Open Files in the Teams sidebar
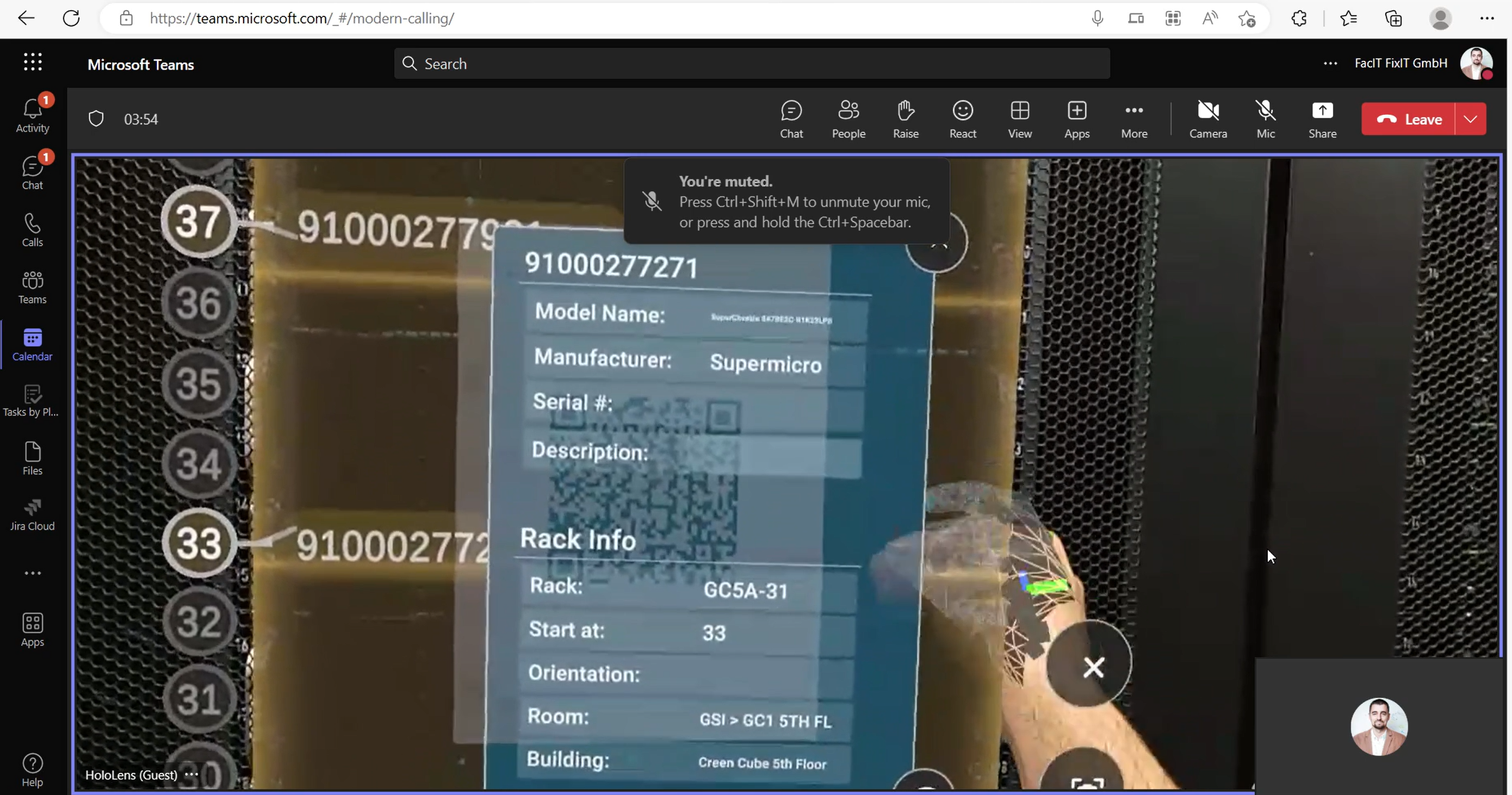The image size is (1512, 795). coord(32,458)
